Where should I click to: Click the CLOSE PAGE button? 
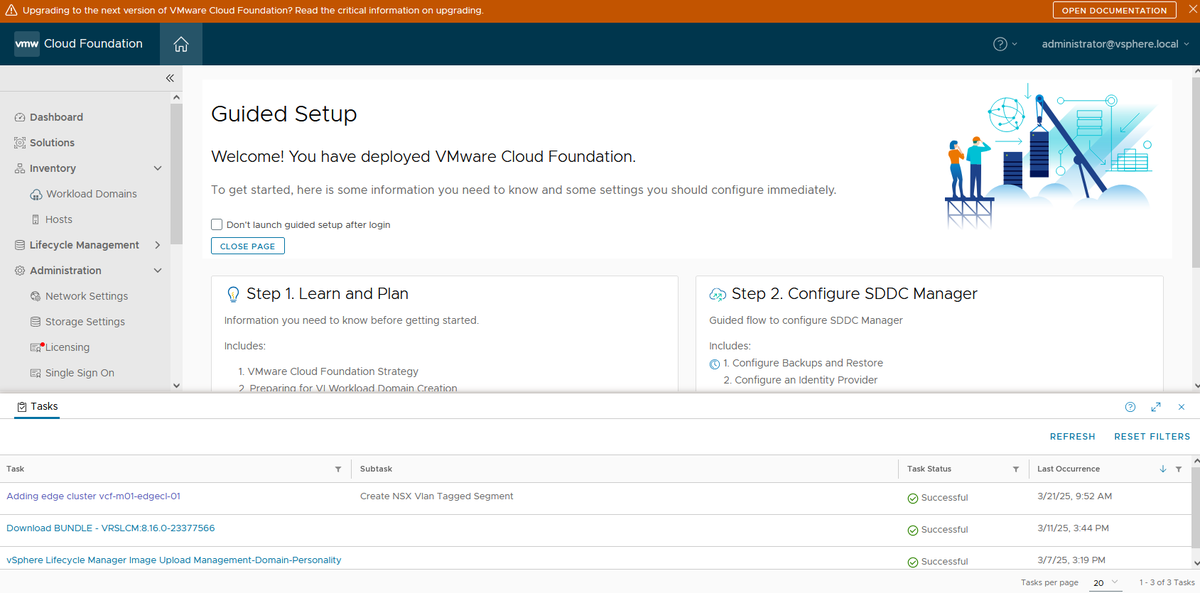point(247,245)
